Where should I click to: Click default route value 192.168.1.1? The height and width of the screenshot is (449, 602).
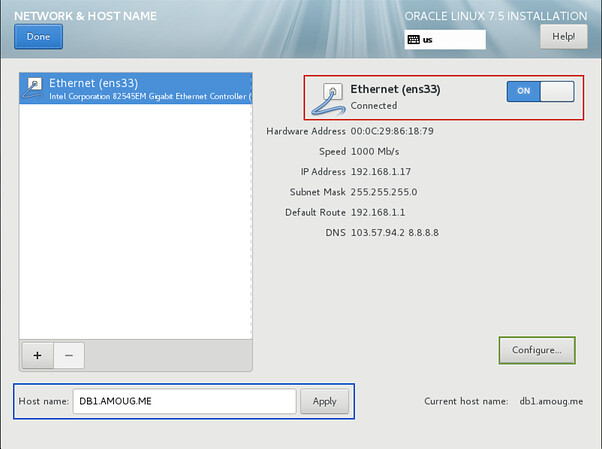(378, 212)
